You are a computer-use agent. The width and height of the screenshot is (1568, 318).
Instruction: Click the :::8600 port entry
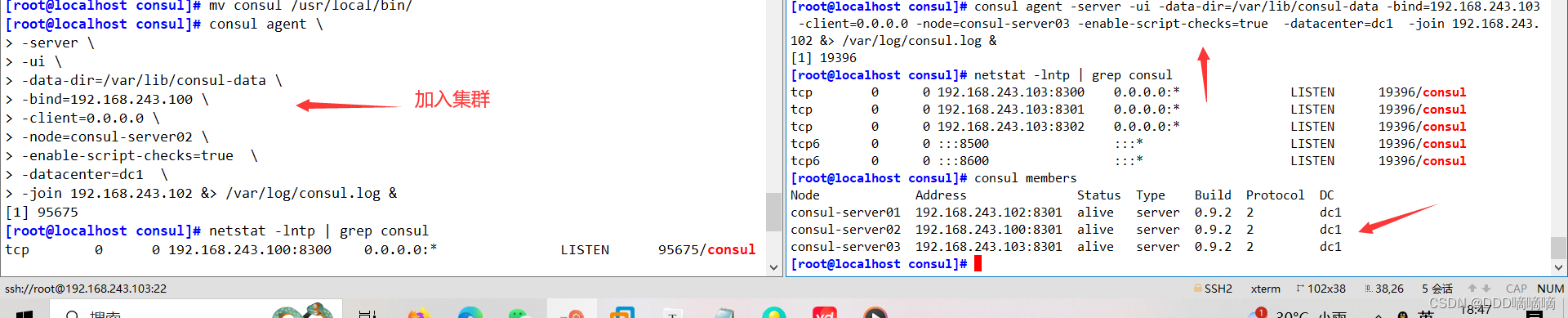point(963,161)
